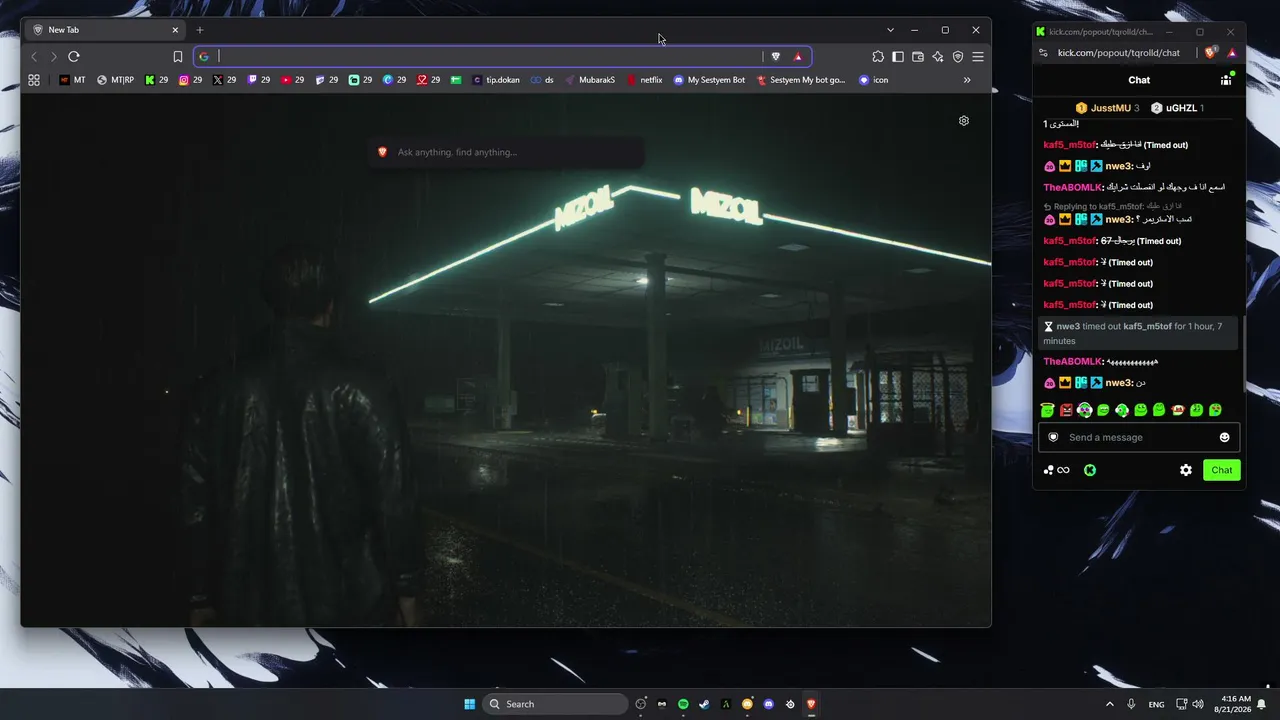Open the tip.dokan bookmark
Viewport: 1280px width, 720px height.
click(x=496, y=80)
